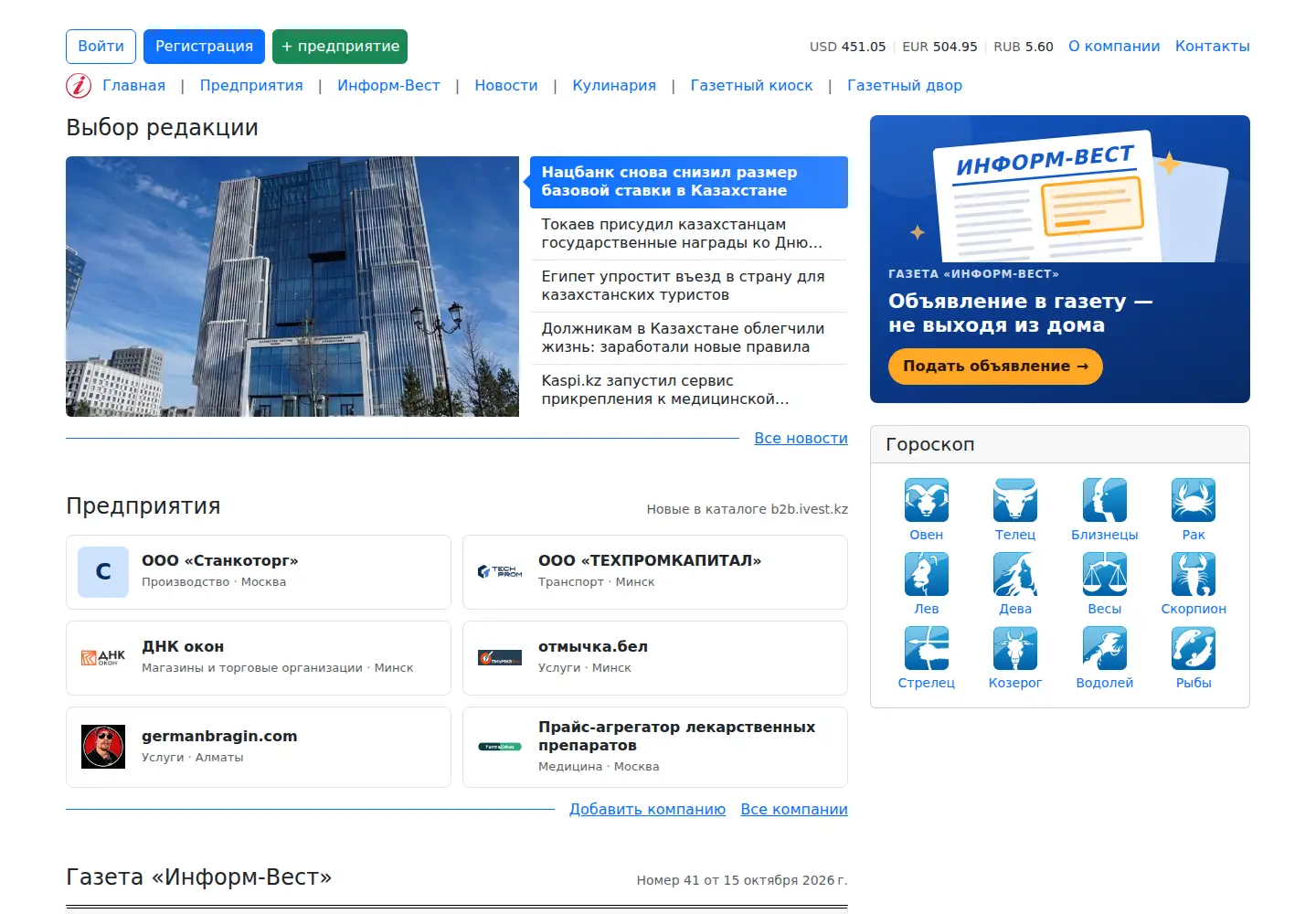This screenshot has width=1316, height=914.
Task: Open the Libra (Весы) horoscope icon
Action: 1104,574
